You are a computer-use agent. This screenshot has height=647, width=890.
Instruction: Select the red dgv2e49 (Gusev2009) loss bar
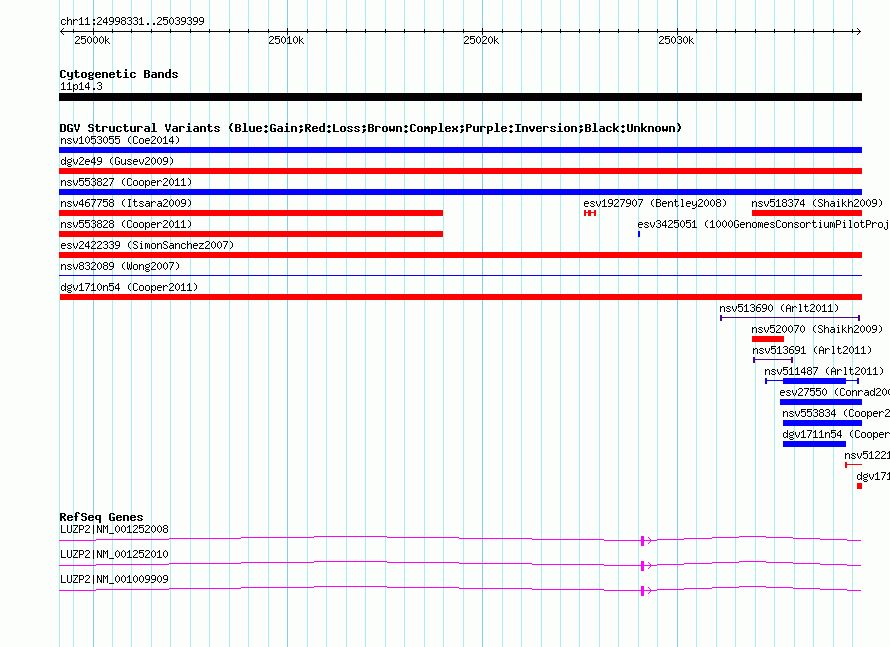point(460,171)
